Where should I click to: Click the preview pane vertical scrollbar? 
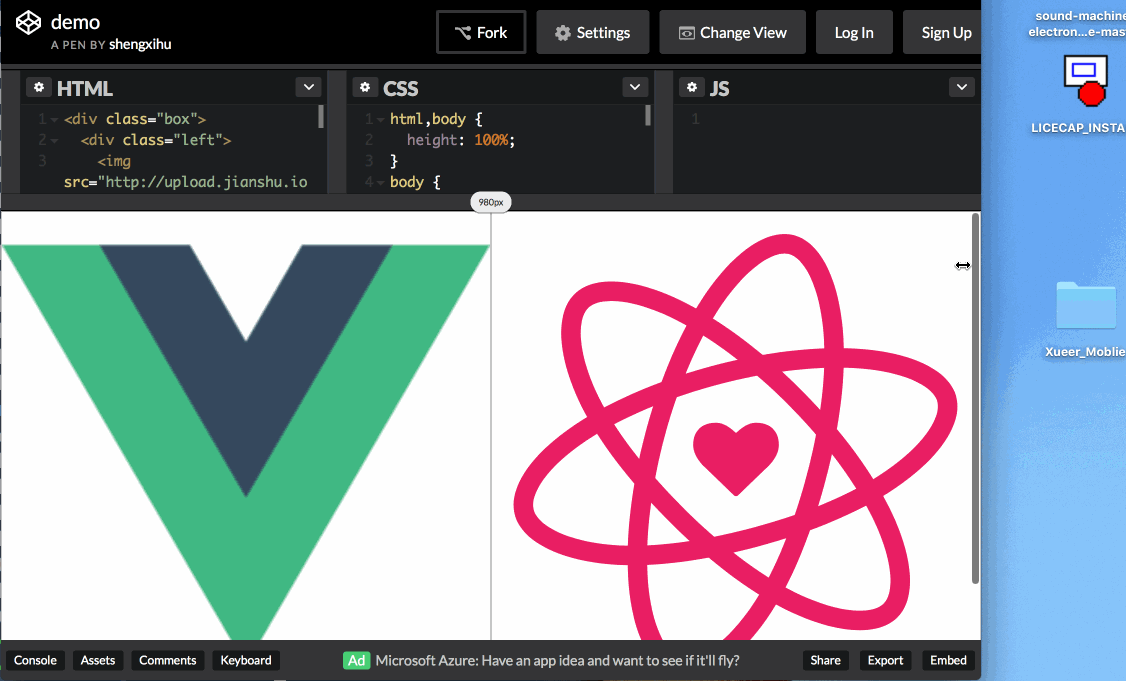(x=975, y=399)
